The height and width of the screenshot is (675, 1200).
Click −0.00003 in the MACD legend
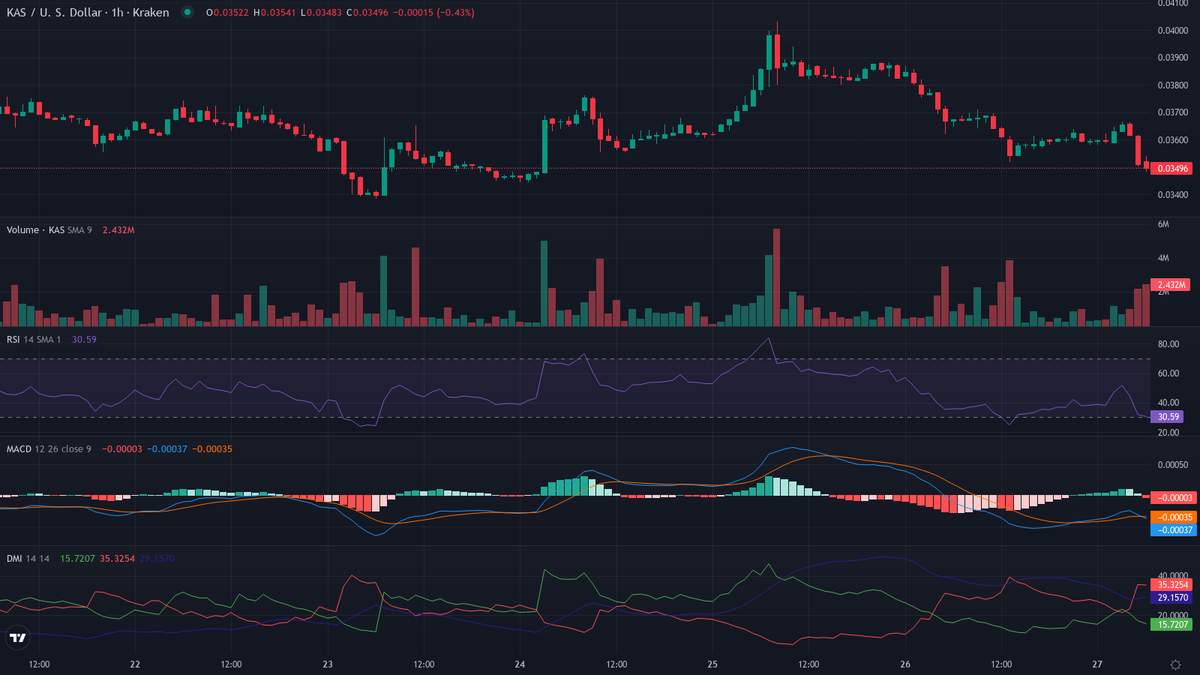pyautogui.click(x=121, y=448)
